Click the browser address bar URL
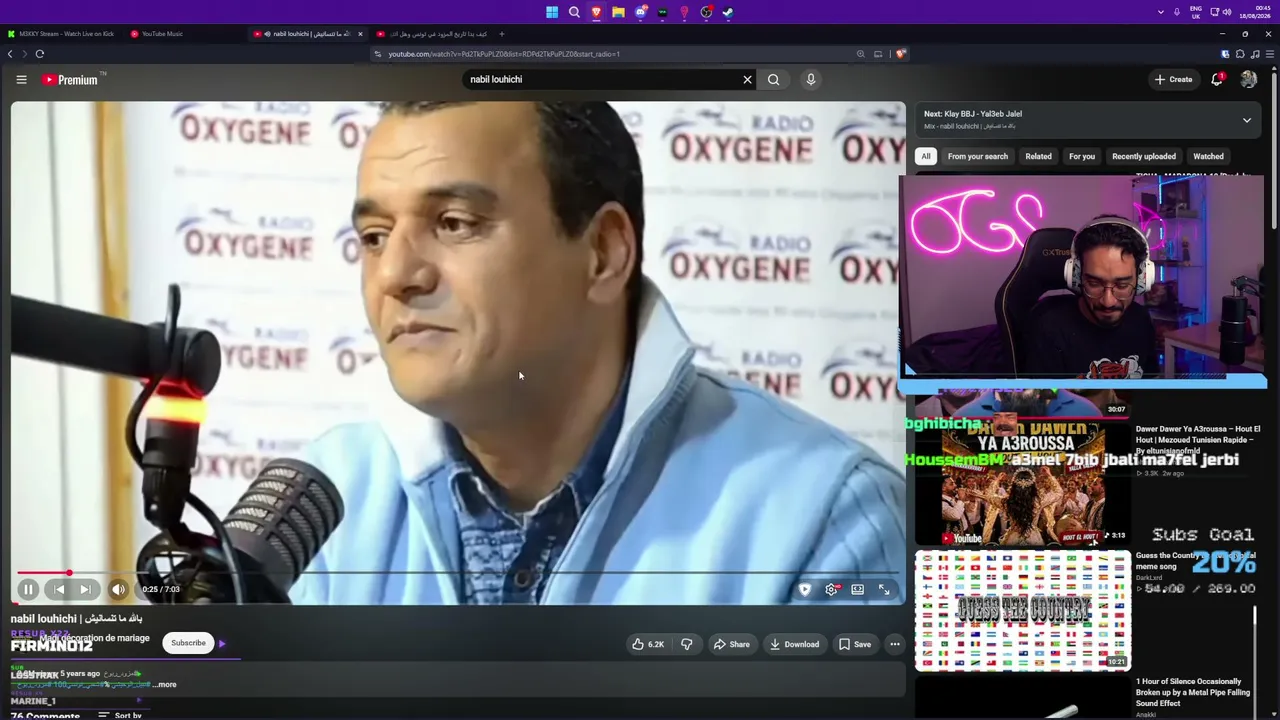Viewport: 1280px width, 720px height. (x=504, y=54)
